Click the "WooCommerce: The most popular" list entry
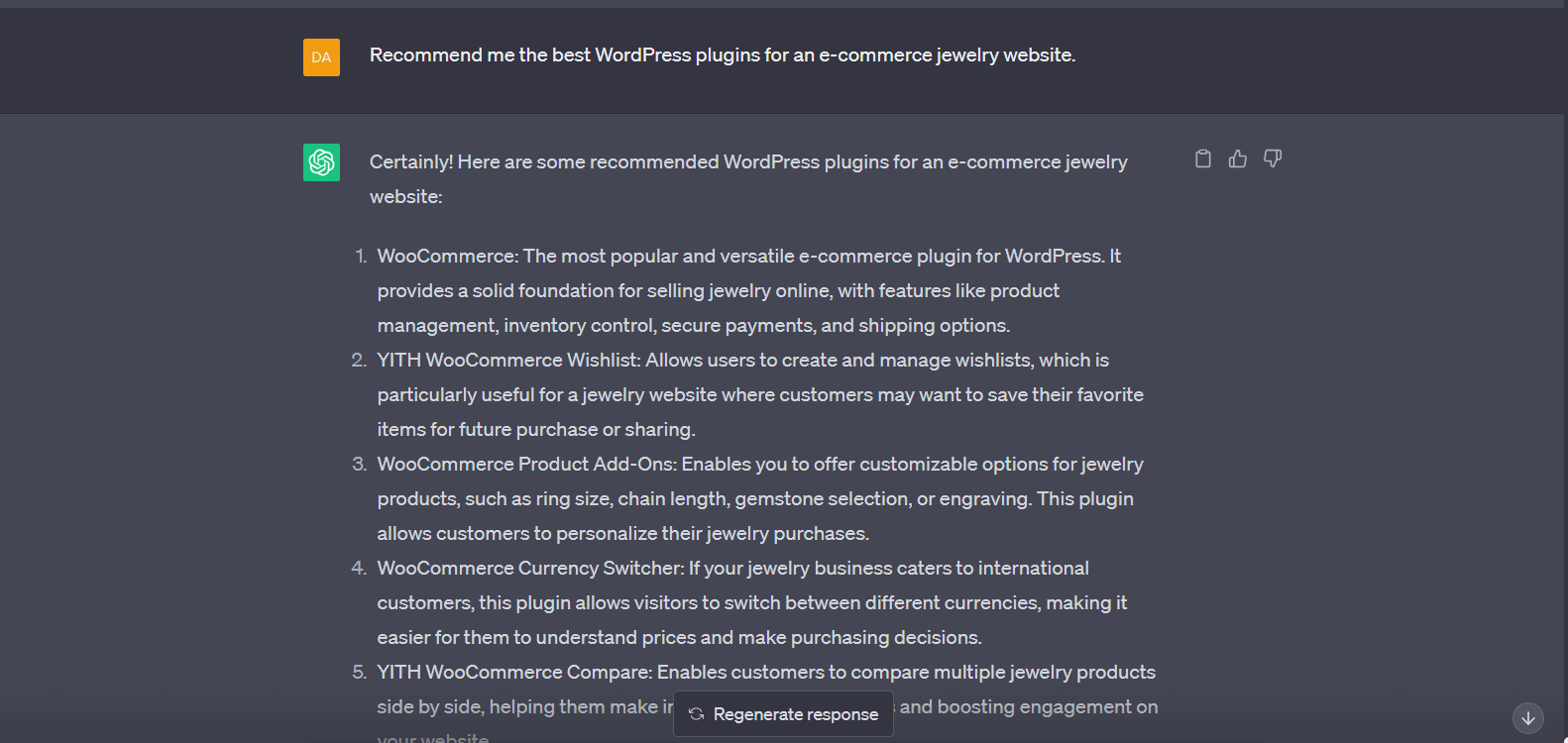The image size is (1568, 743). click(748, 257)
